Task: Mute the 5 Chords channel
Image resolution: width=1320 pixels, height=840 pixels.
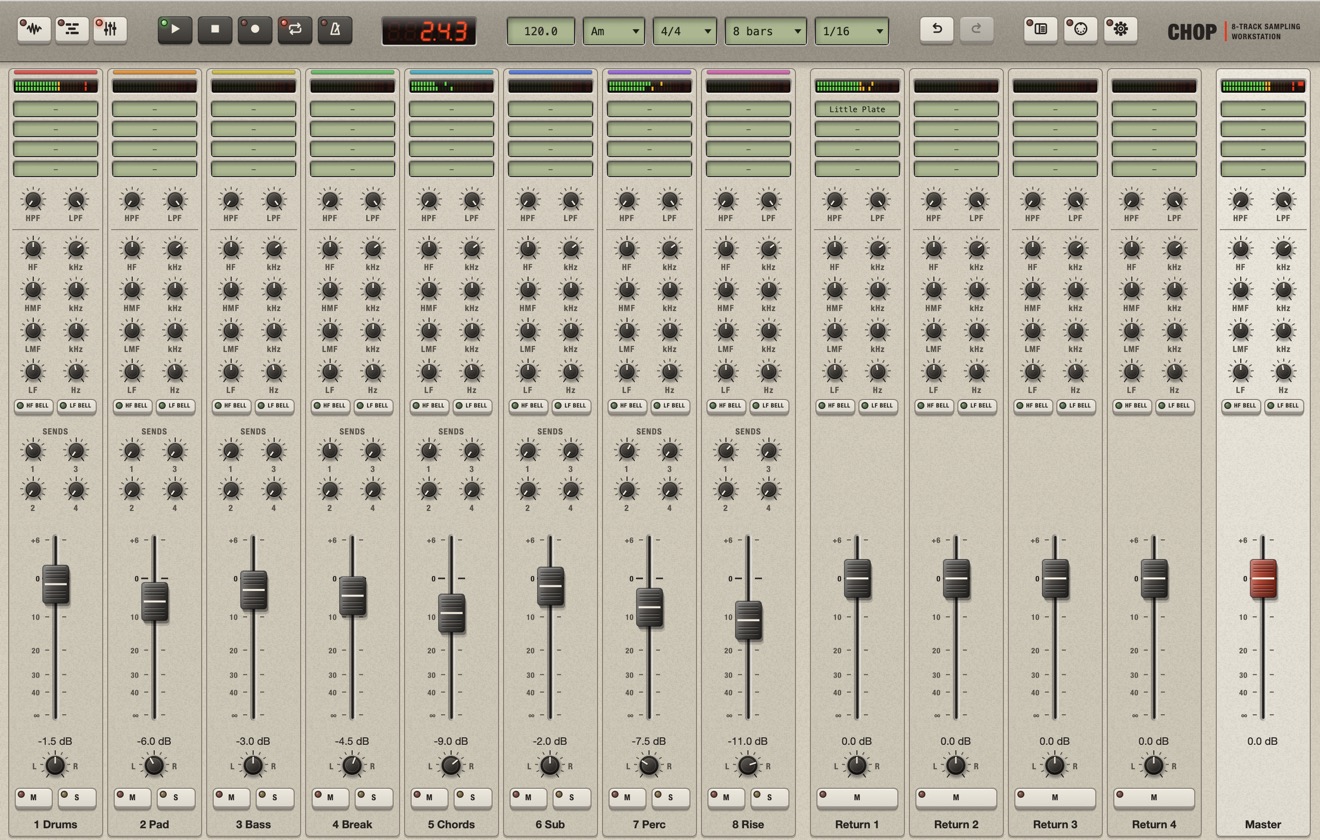Action: click(x=430, y=798)
